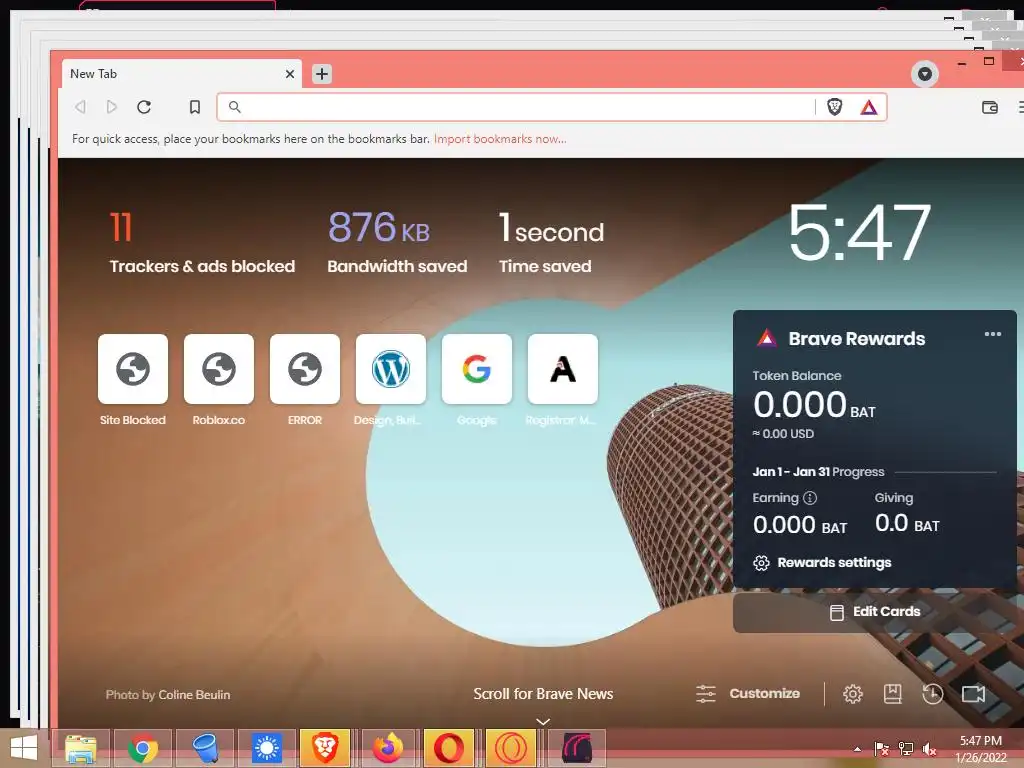The height and width of the screenshot is (768, 1024).
Task: Open the WordPress shortcut tile
Action: (x=391, y=369)
